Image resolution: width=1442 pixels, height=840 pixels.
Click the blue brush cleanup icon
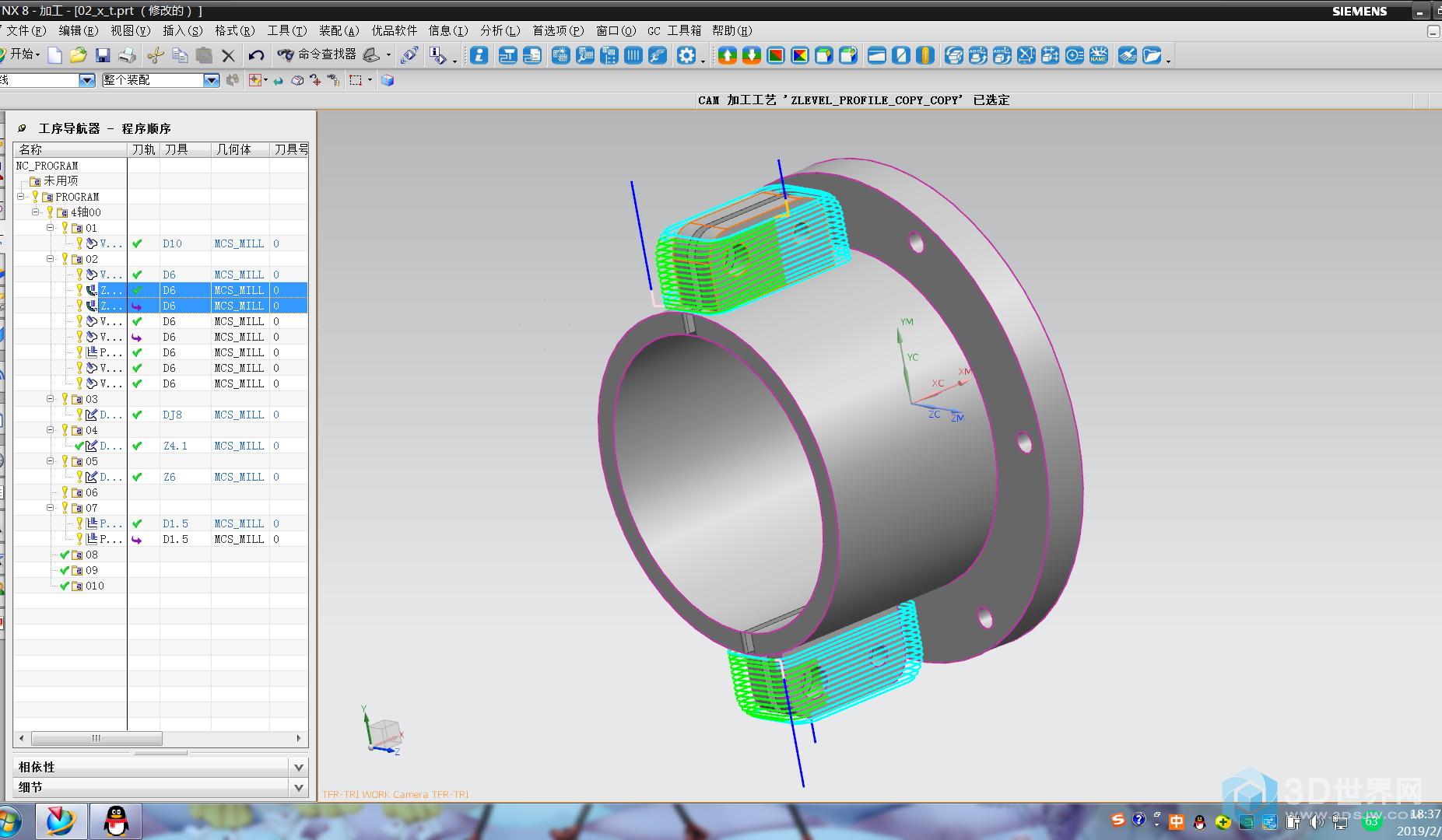click(1127, 55)
